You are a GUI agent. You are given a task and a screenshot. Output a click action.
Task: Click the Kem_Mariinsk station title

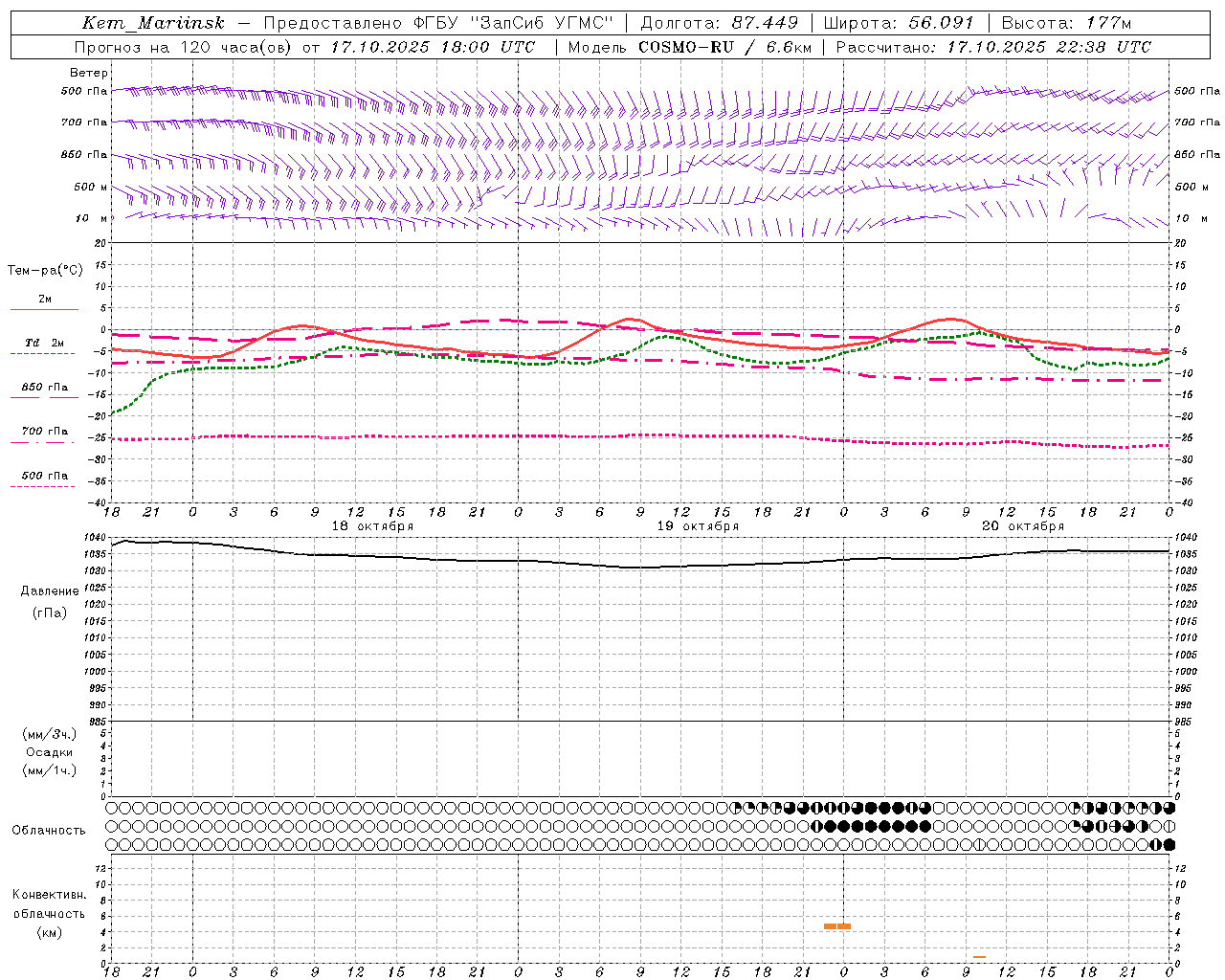(154, 23)
